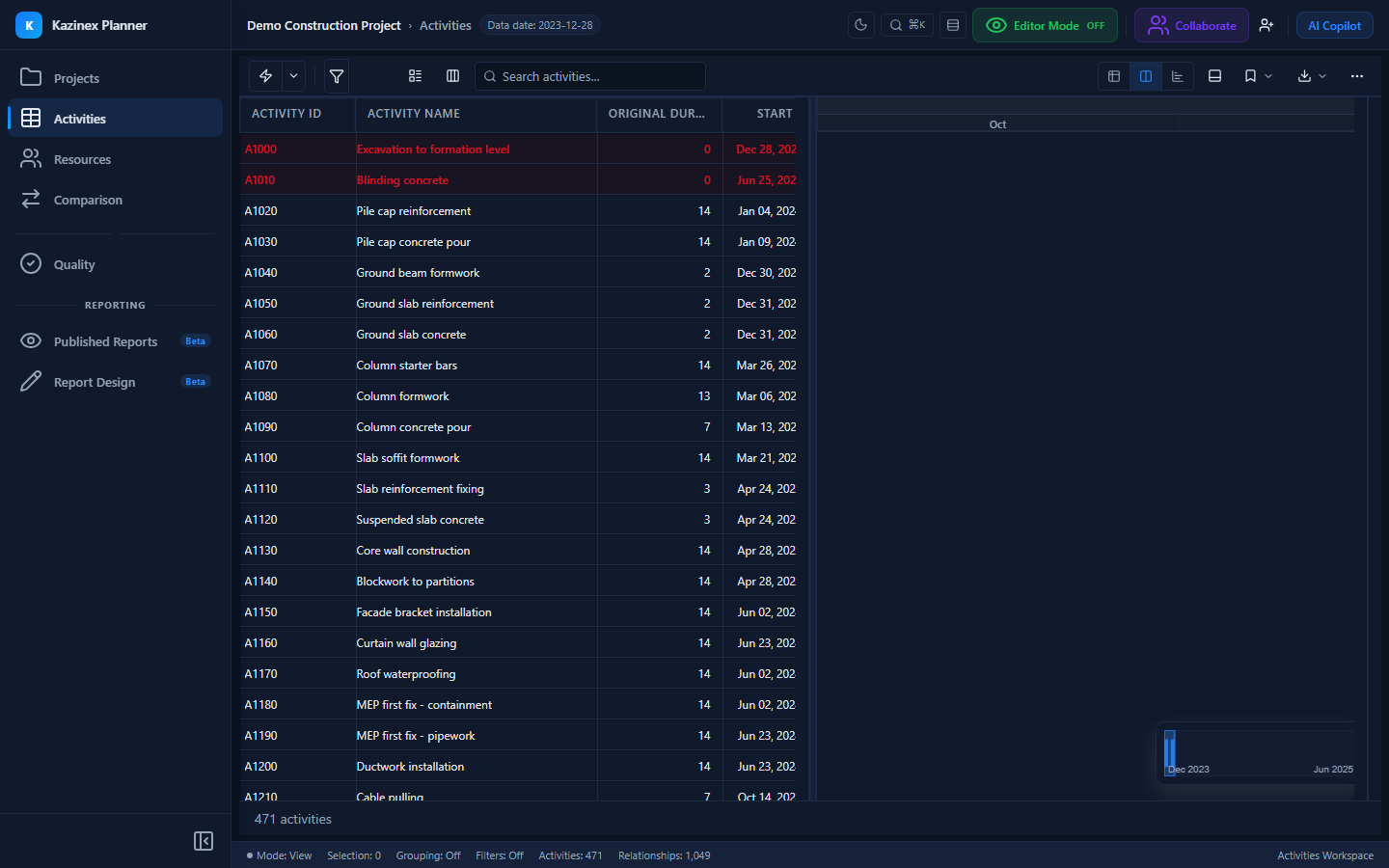Open the export download dropdown

click(x=1313, y=76)
